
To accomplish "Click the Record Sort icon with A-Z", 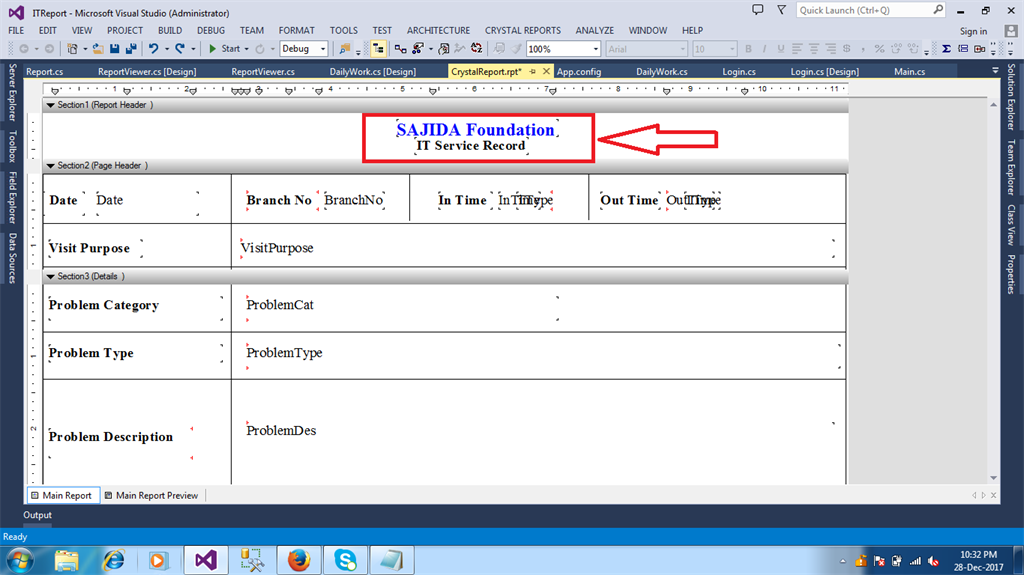I will (477, 48).
